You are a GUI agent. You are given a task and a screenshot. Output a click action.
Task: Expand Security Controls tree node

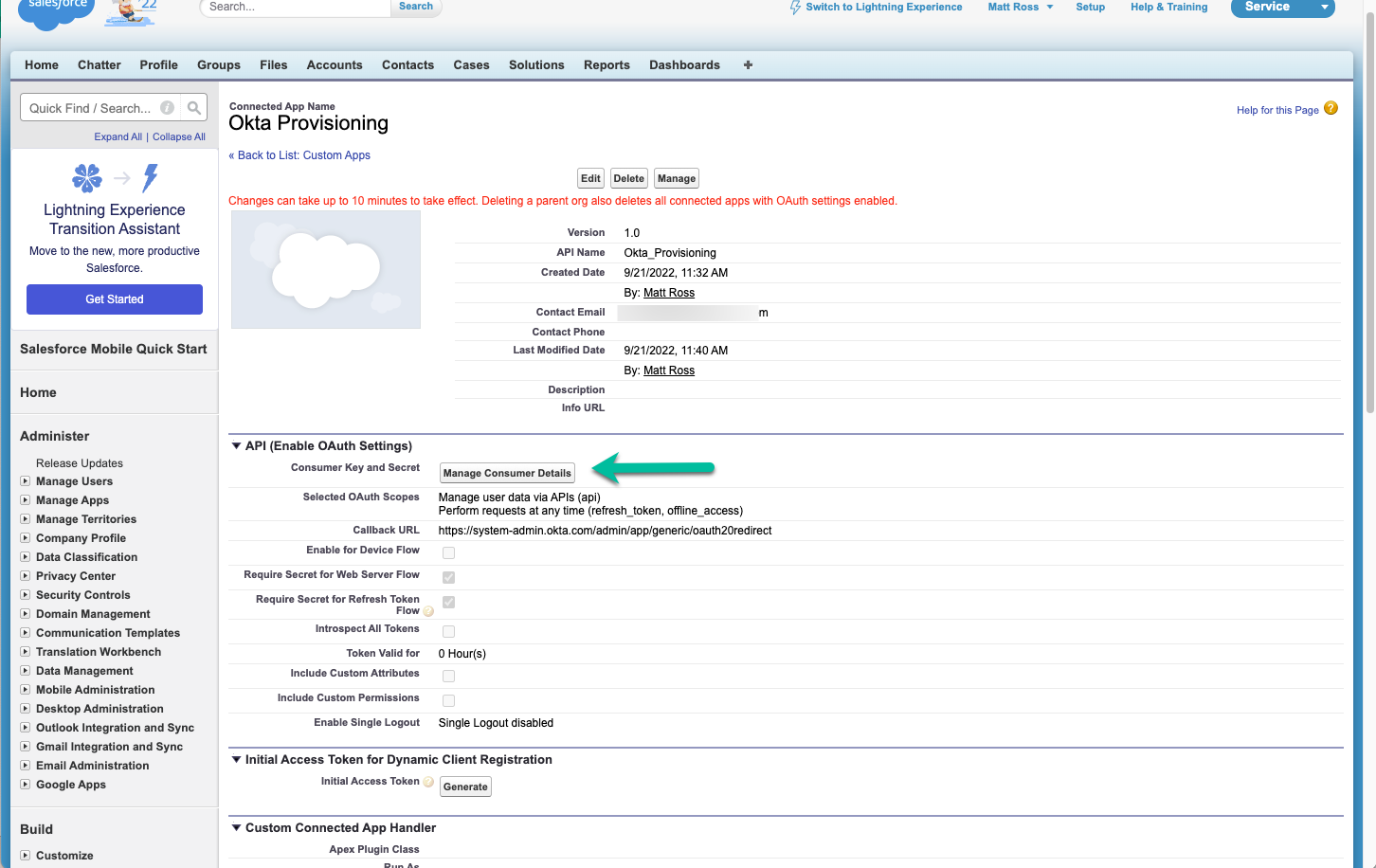coord(26,595)
